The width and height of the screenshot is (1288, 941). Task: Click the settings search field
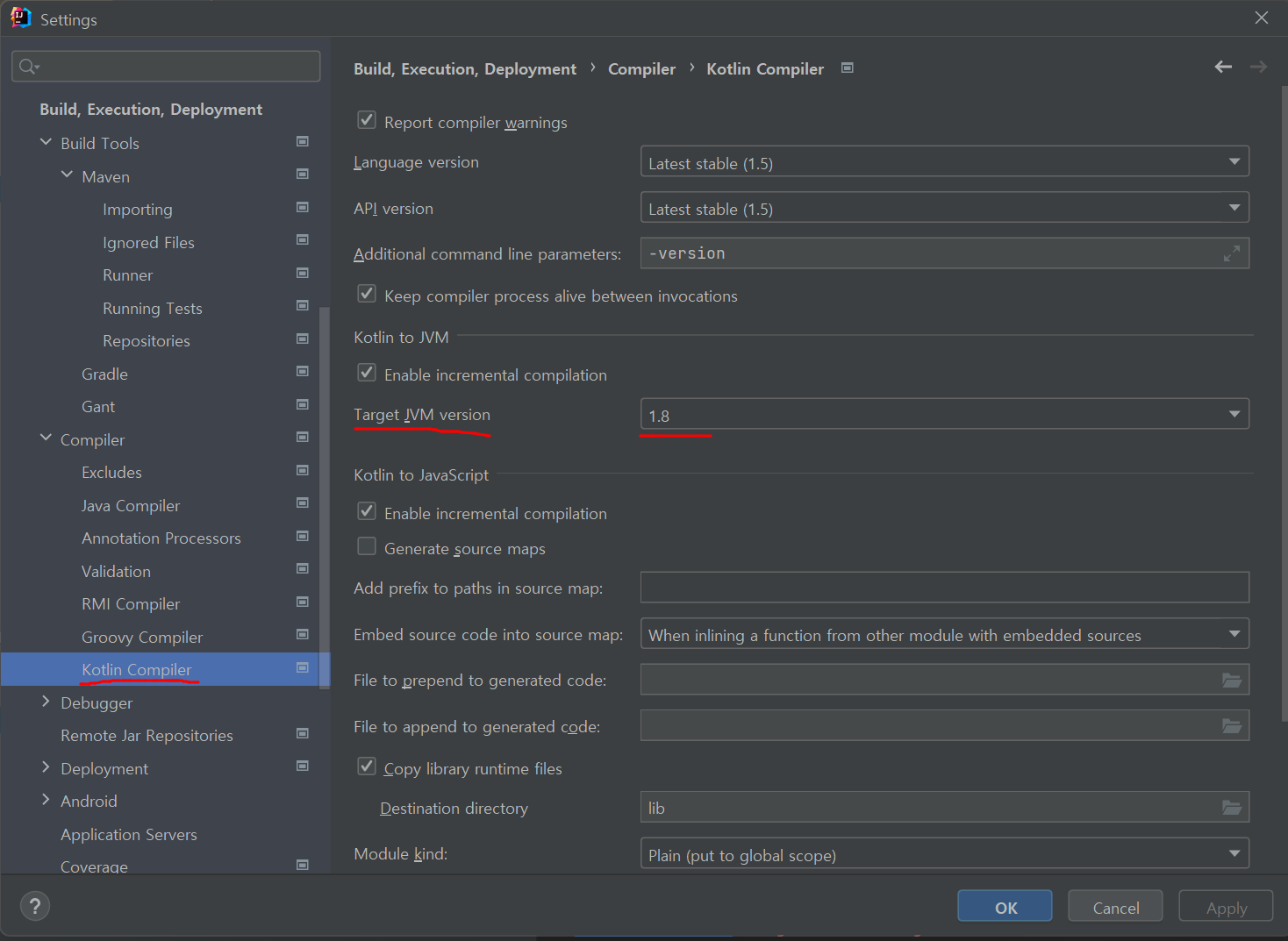pyautogui.click(x=166, y=67)
